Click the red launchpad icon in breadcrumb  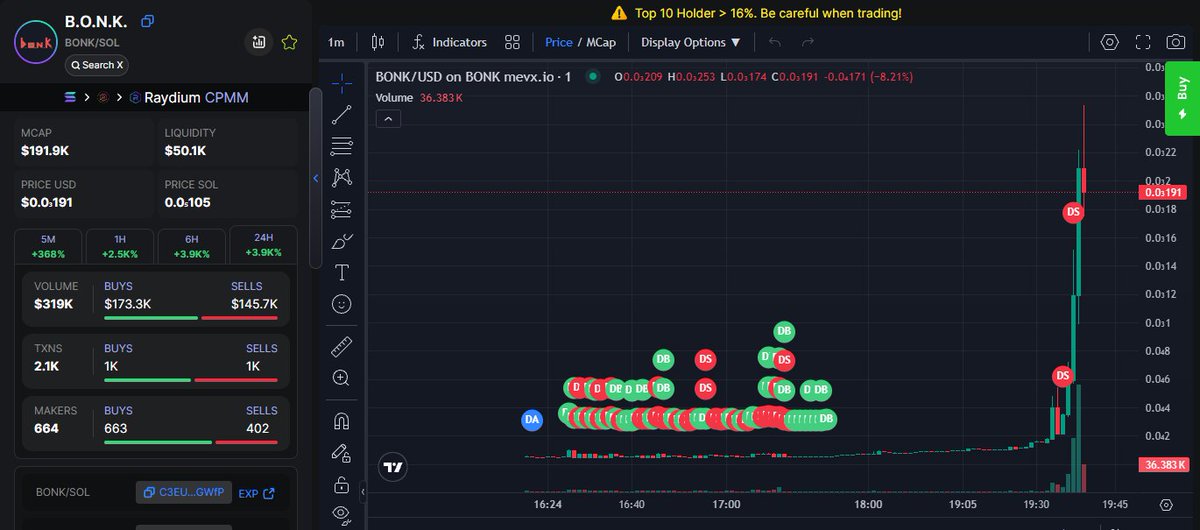click(102, 97)
